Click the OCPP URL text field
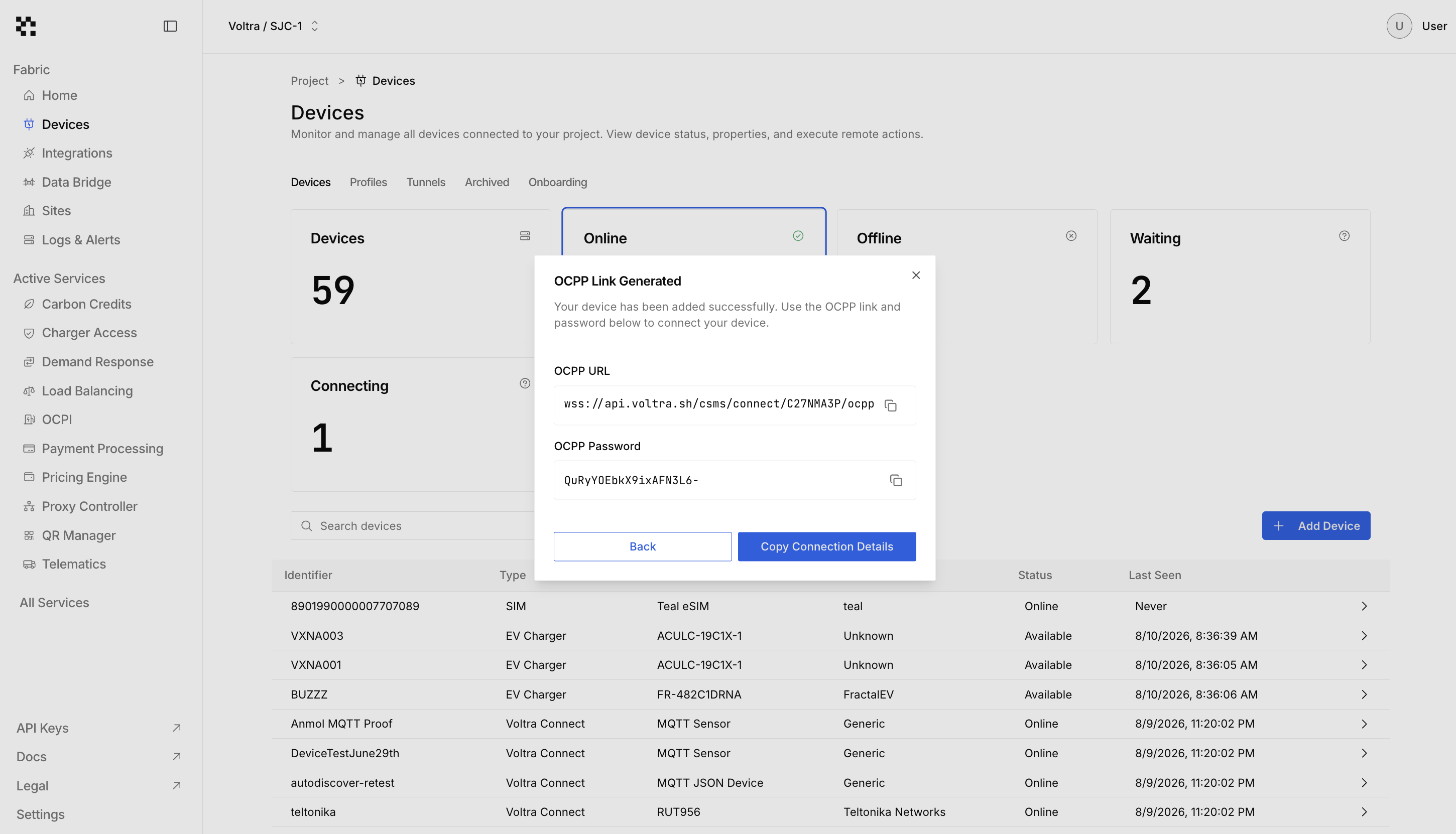 [735, 405]
